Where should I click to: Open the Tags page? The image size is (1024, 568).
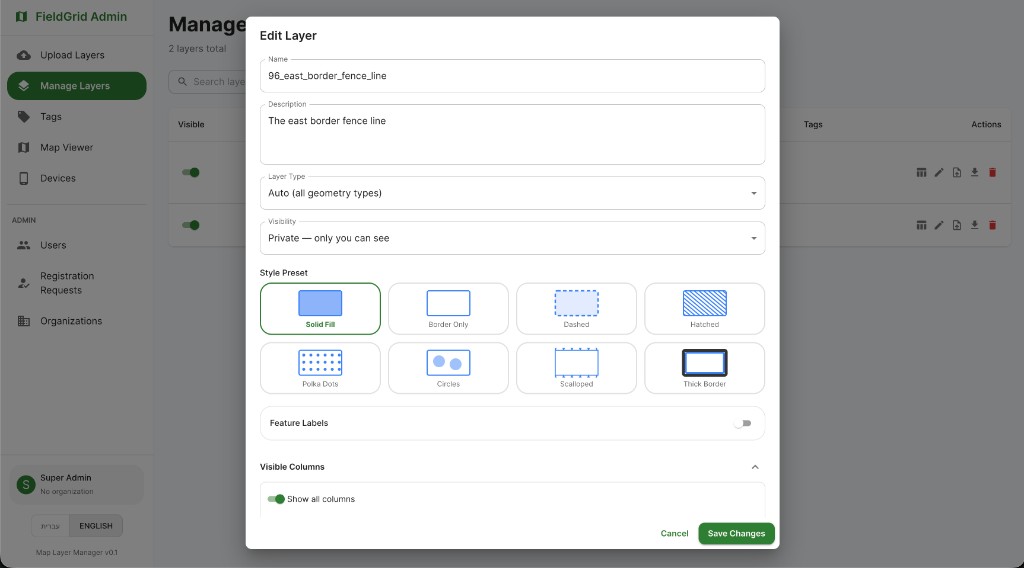click(76, 116)
